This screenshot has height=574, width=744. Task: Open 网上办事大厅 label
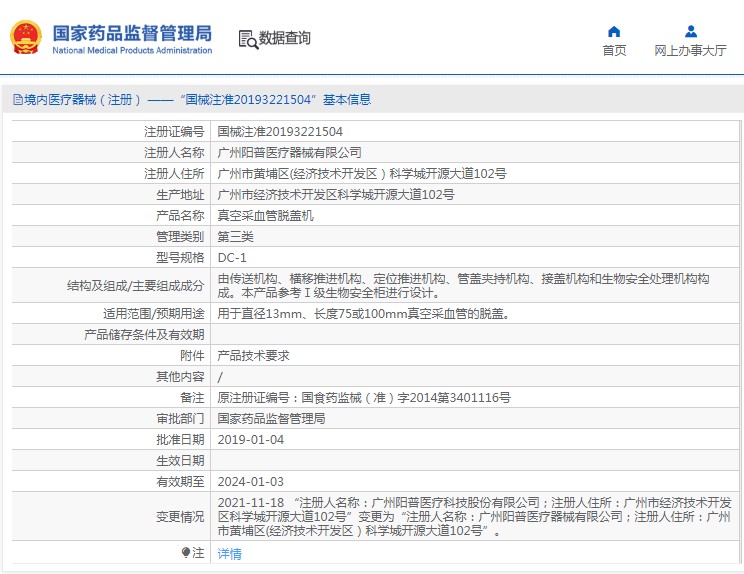coord(690,50)
